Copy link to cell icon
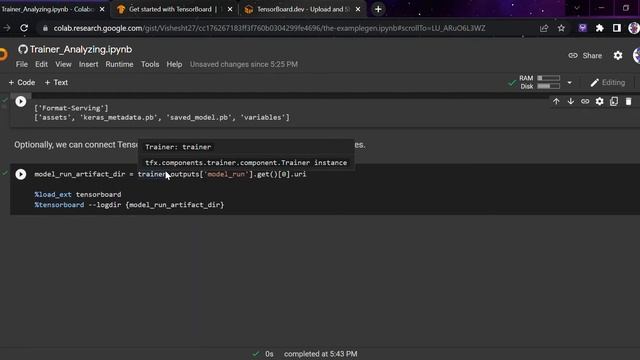Viewport: 640px width, 360px height. tap(585, 101)
